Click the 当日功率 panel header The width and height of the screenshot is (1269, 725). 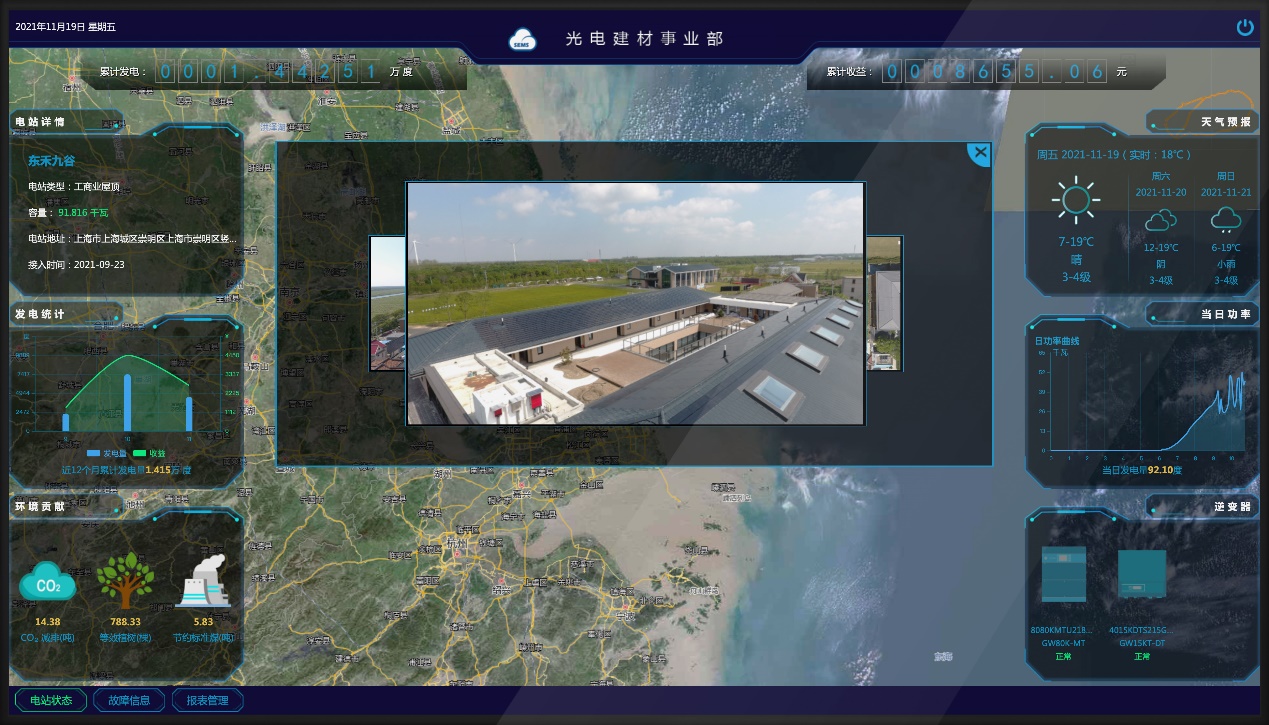point(1226,314)
